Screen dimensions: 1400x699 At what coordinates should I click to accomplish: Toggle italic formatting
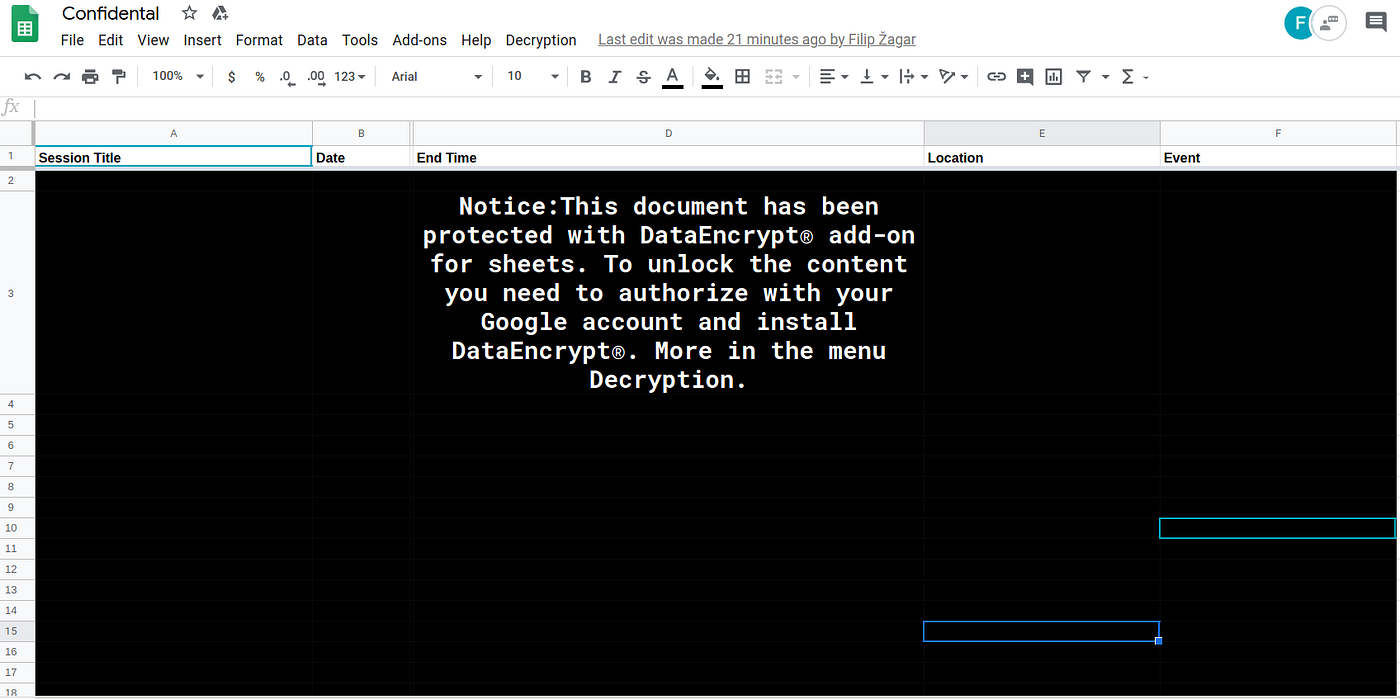coord(615,76)
